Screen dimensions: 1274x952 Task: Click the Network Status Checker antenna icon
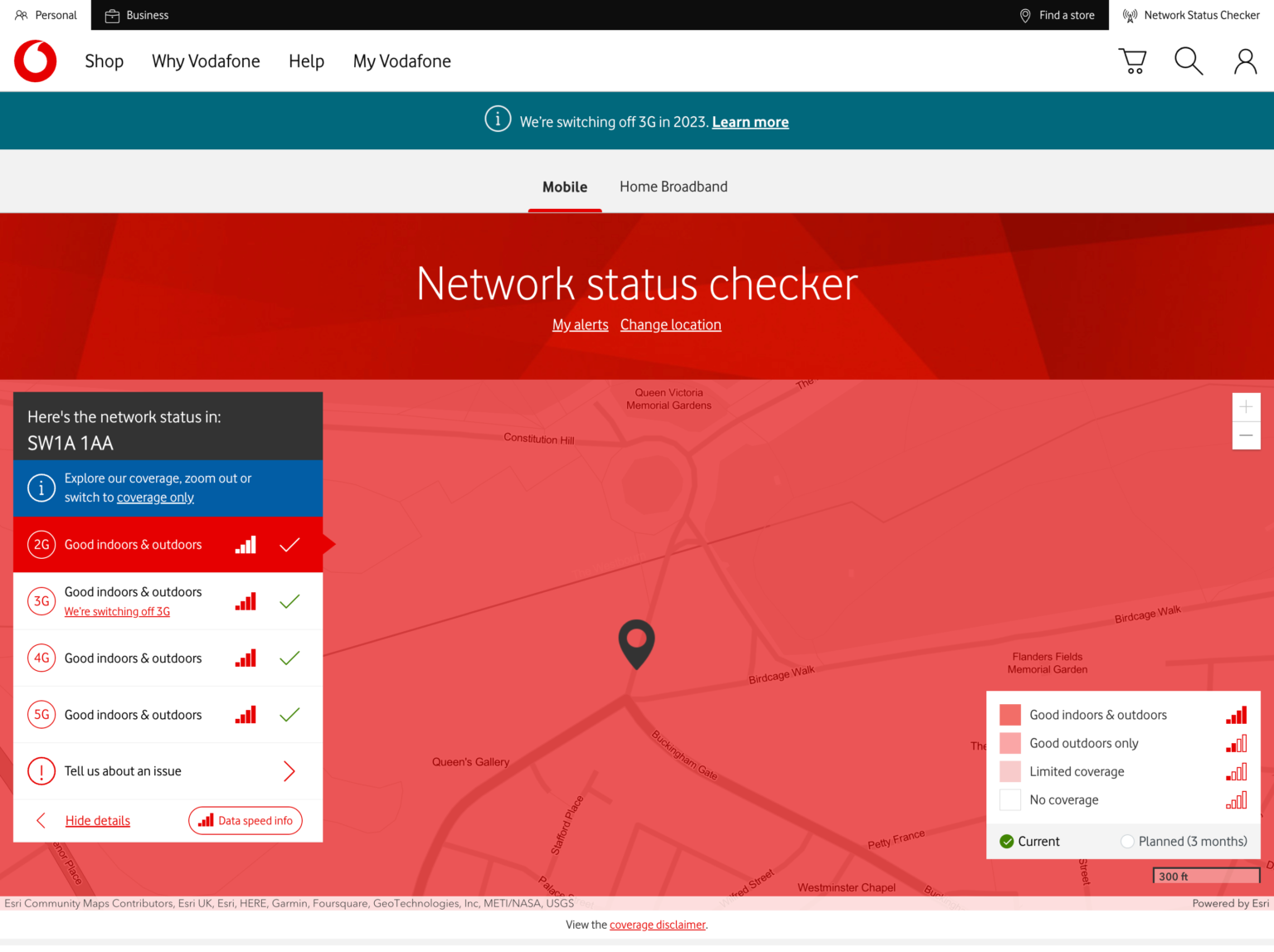(x=1129, y=15)
